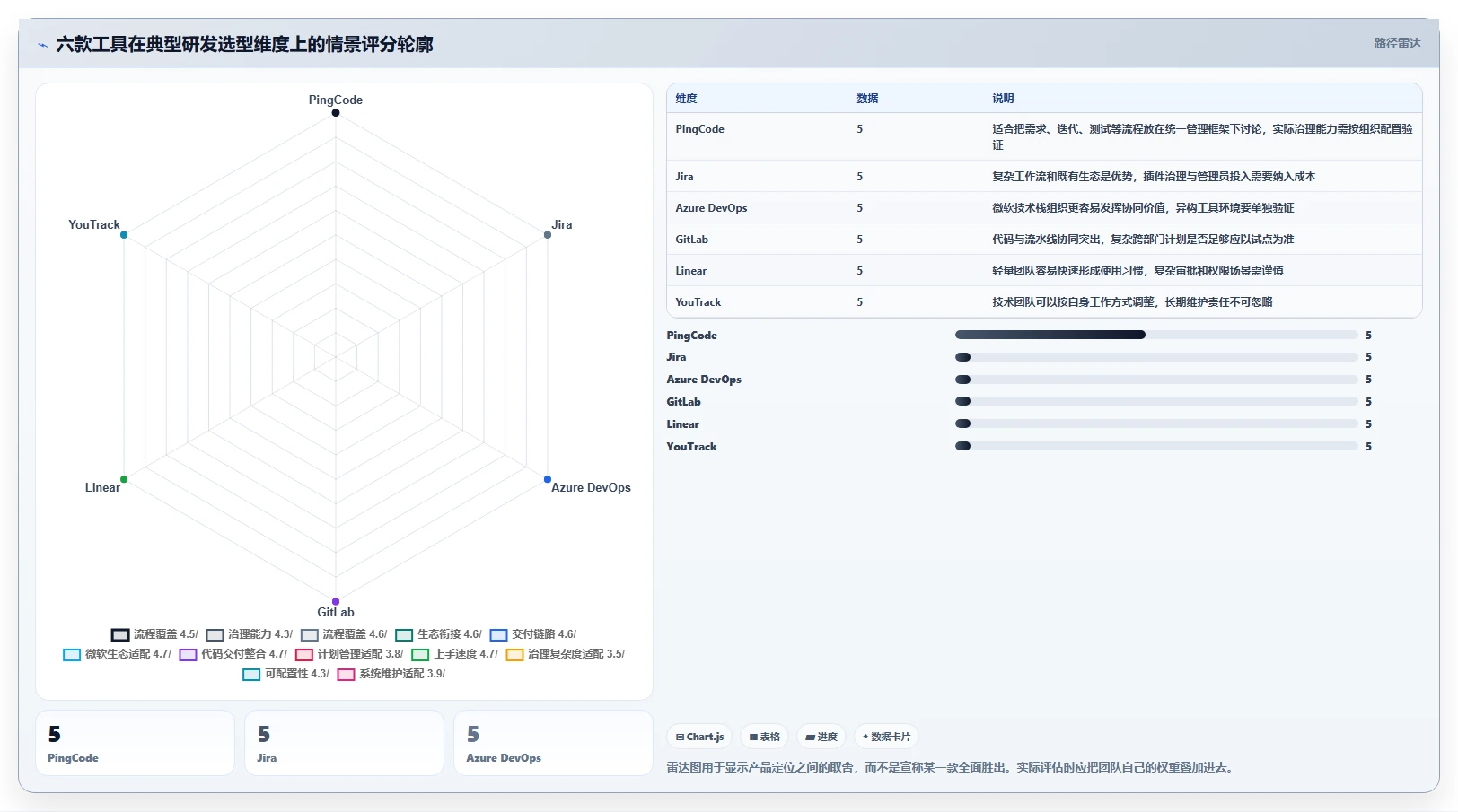Toggle the 流程覆盖 4.5 legend entry
The image size is (1458, 812).
click(x=154, y=634)
